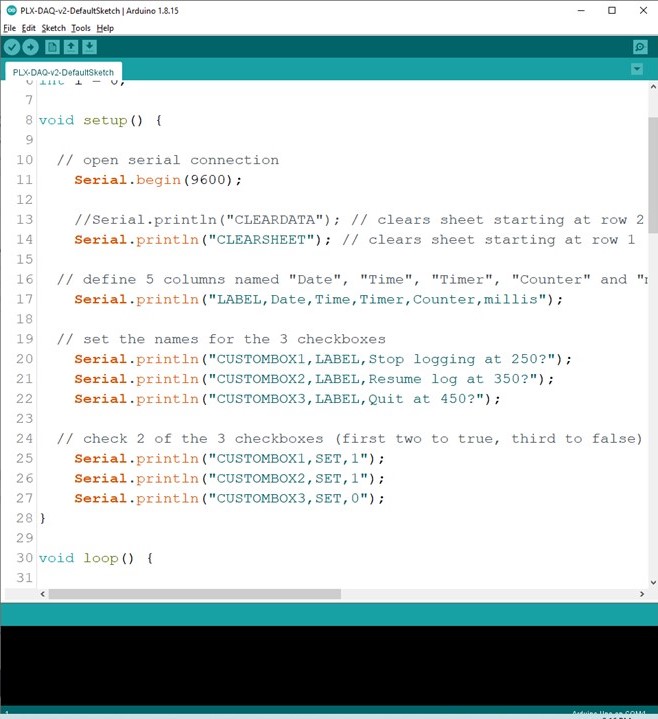The image size is (658, 719).
Task: Expand the tab options dropdown arrow
Action: tap(637, 69)
